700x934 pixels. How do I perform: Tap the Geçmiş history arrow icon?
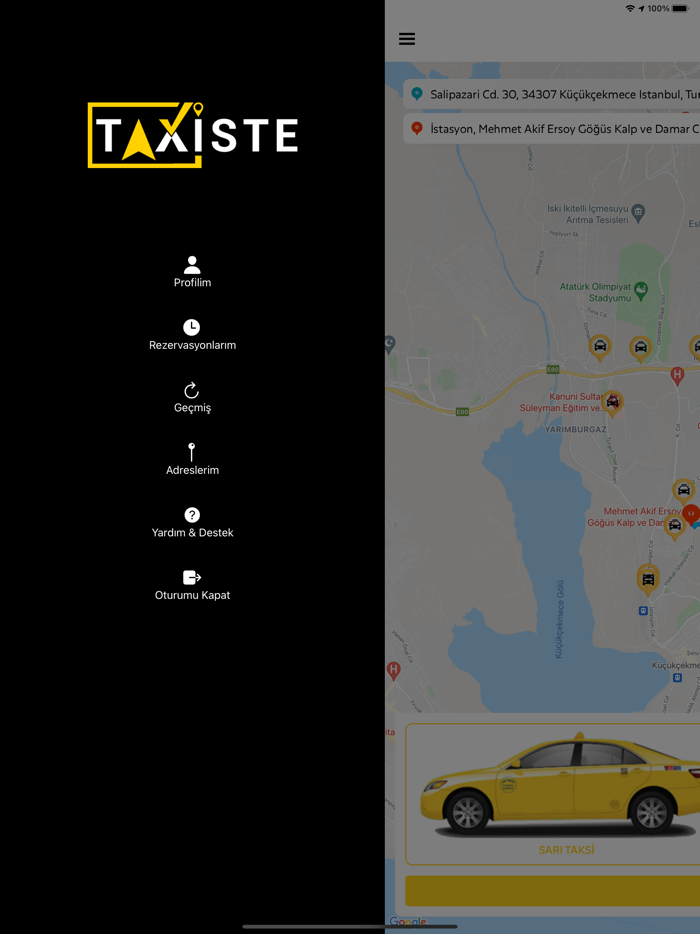[x=191, y=390]
